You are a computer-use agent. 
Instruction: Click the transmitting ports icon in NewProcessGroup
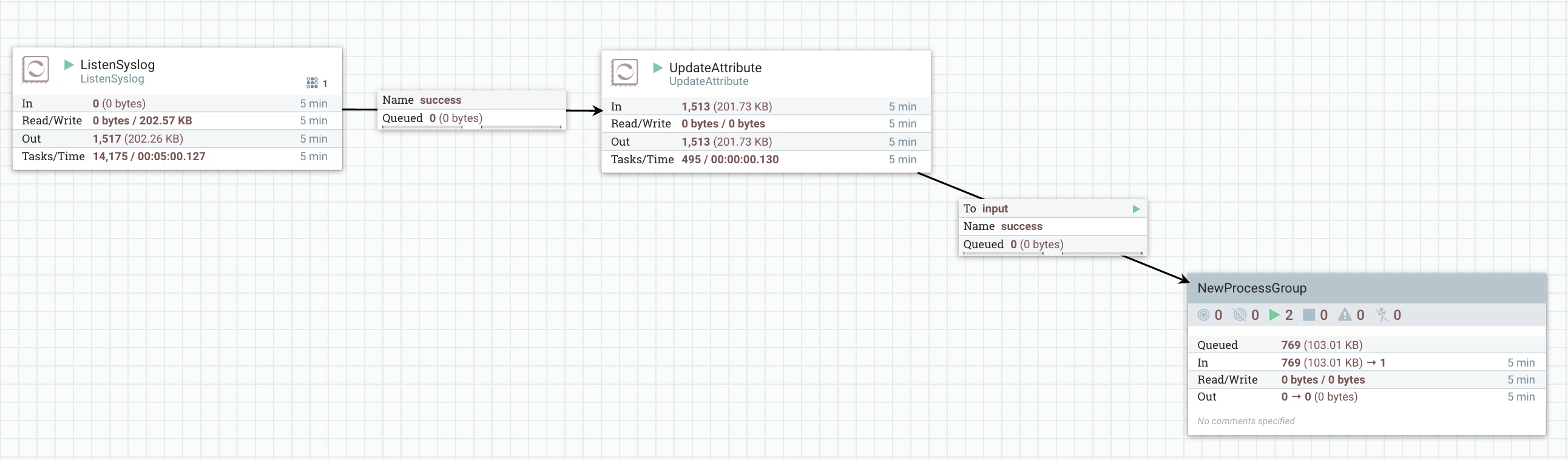click(1203, 314)
